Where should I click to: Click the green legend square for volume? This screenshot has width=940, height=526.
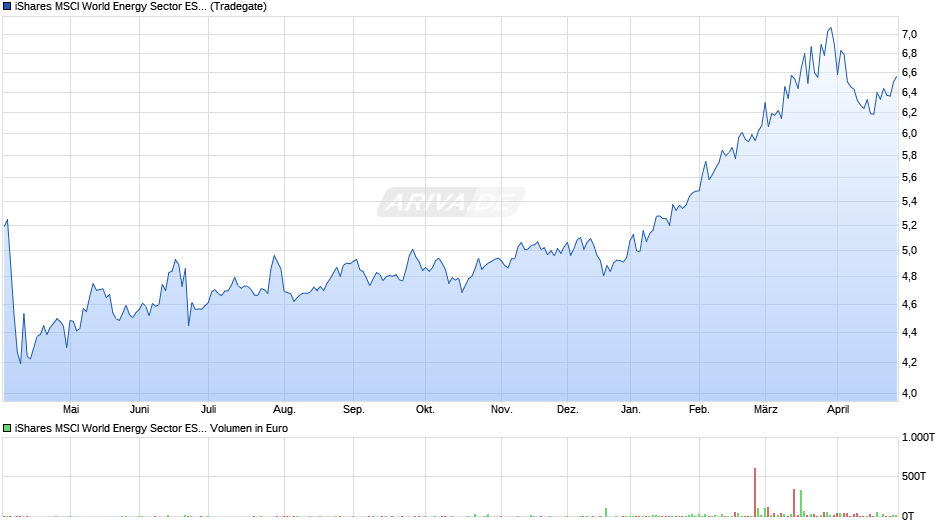(7, 428)
